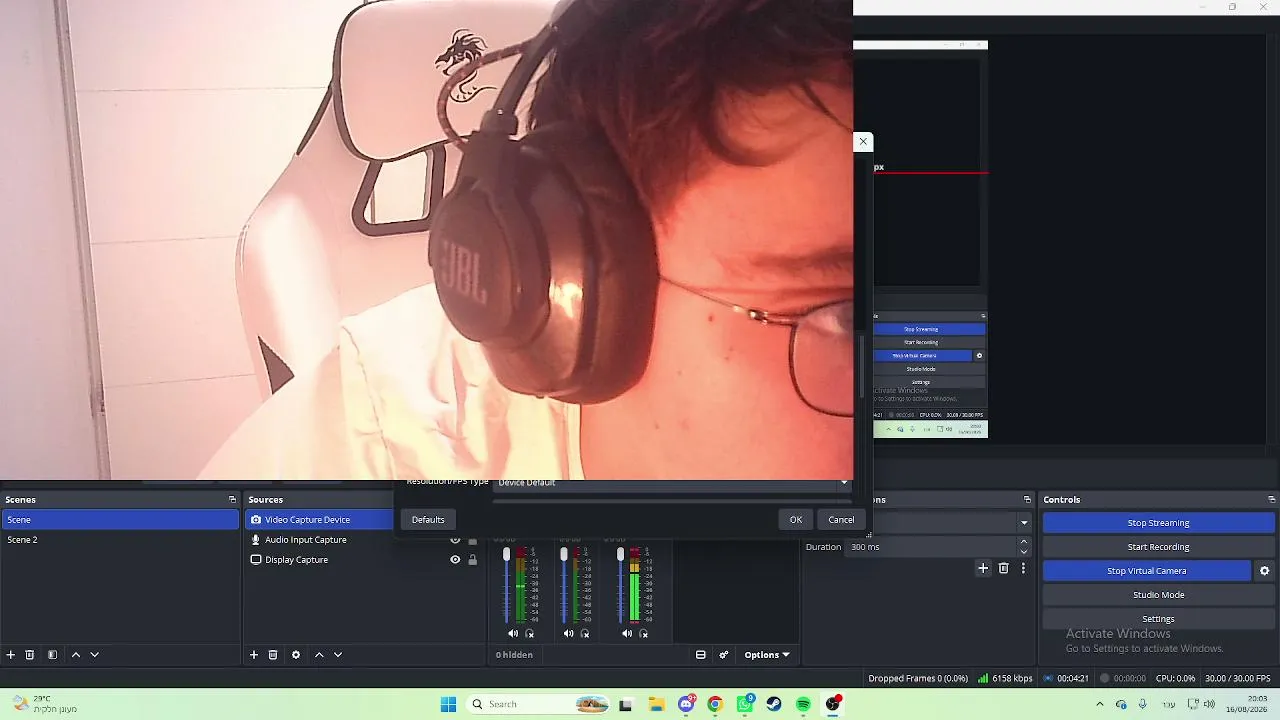
Task: Toggle monitoring icon on second mixer channel
Action: pos(586,634)
